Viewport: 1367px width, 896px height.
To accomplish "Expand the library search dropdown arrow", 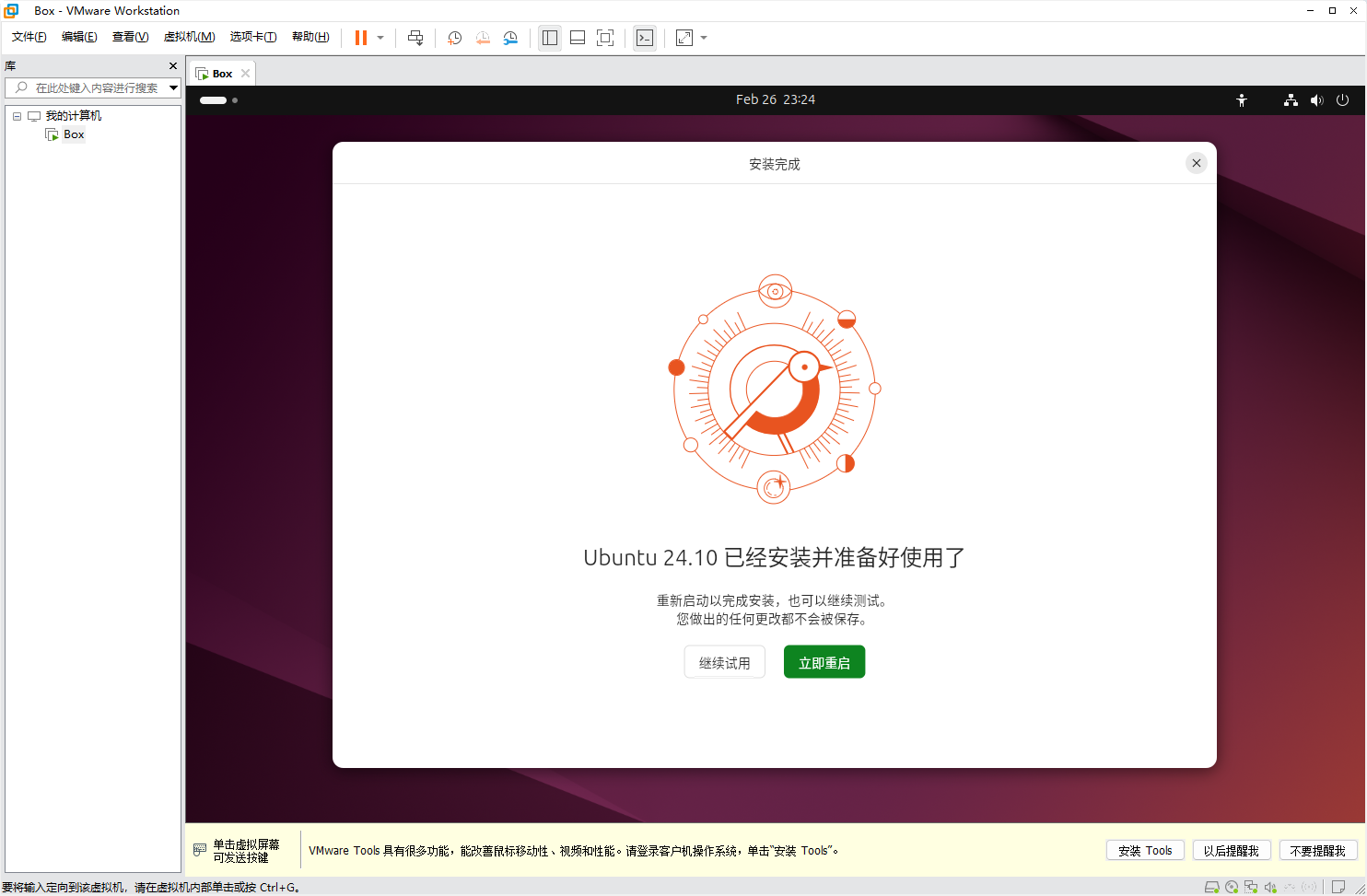I will click(173, 87).
